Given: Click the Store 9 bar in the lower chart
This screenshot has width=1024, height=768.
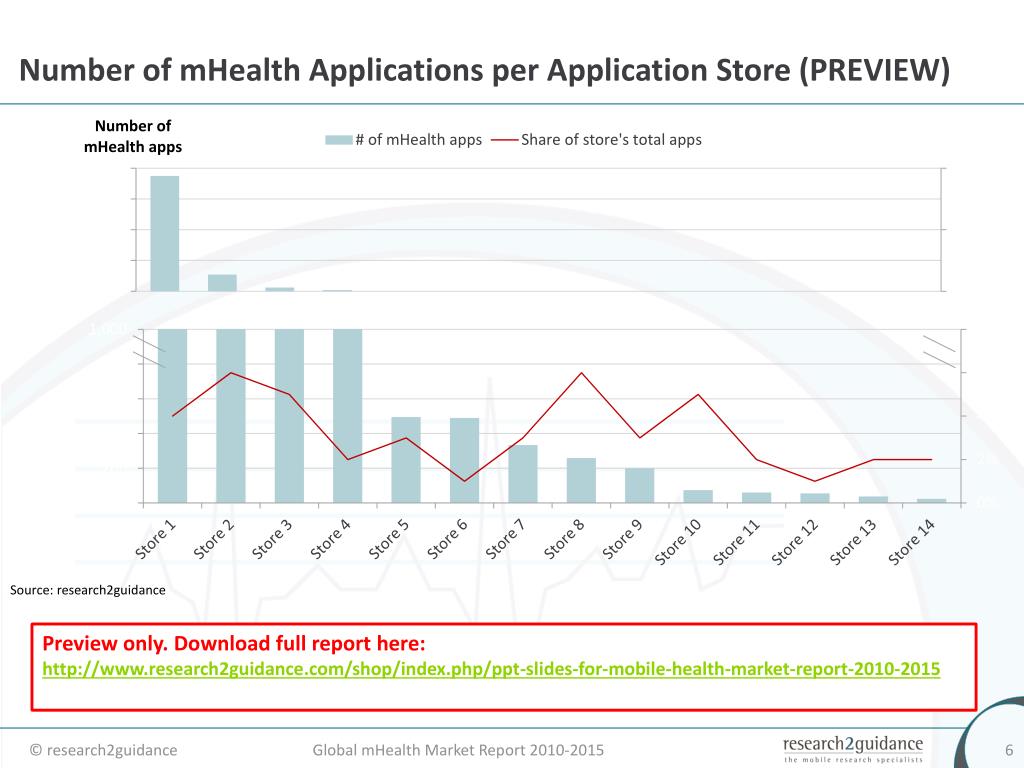Looking at the screenshot, I should point(639,486).
